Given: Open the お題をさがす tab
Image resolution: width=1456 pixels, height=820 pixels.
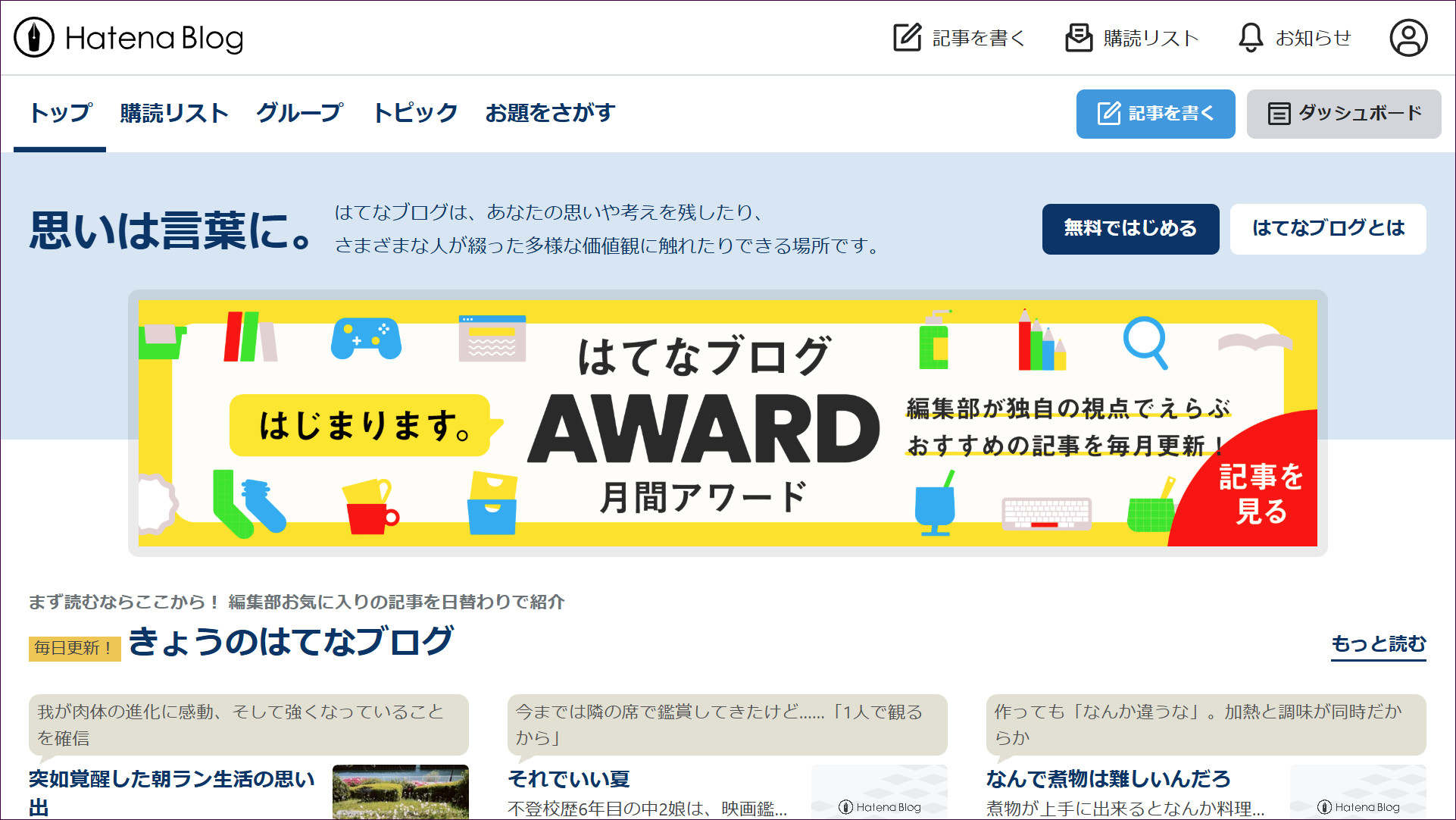Looking at the screenshot, I should (550, 113).
